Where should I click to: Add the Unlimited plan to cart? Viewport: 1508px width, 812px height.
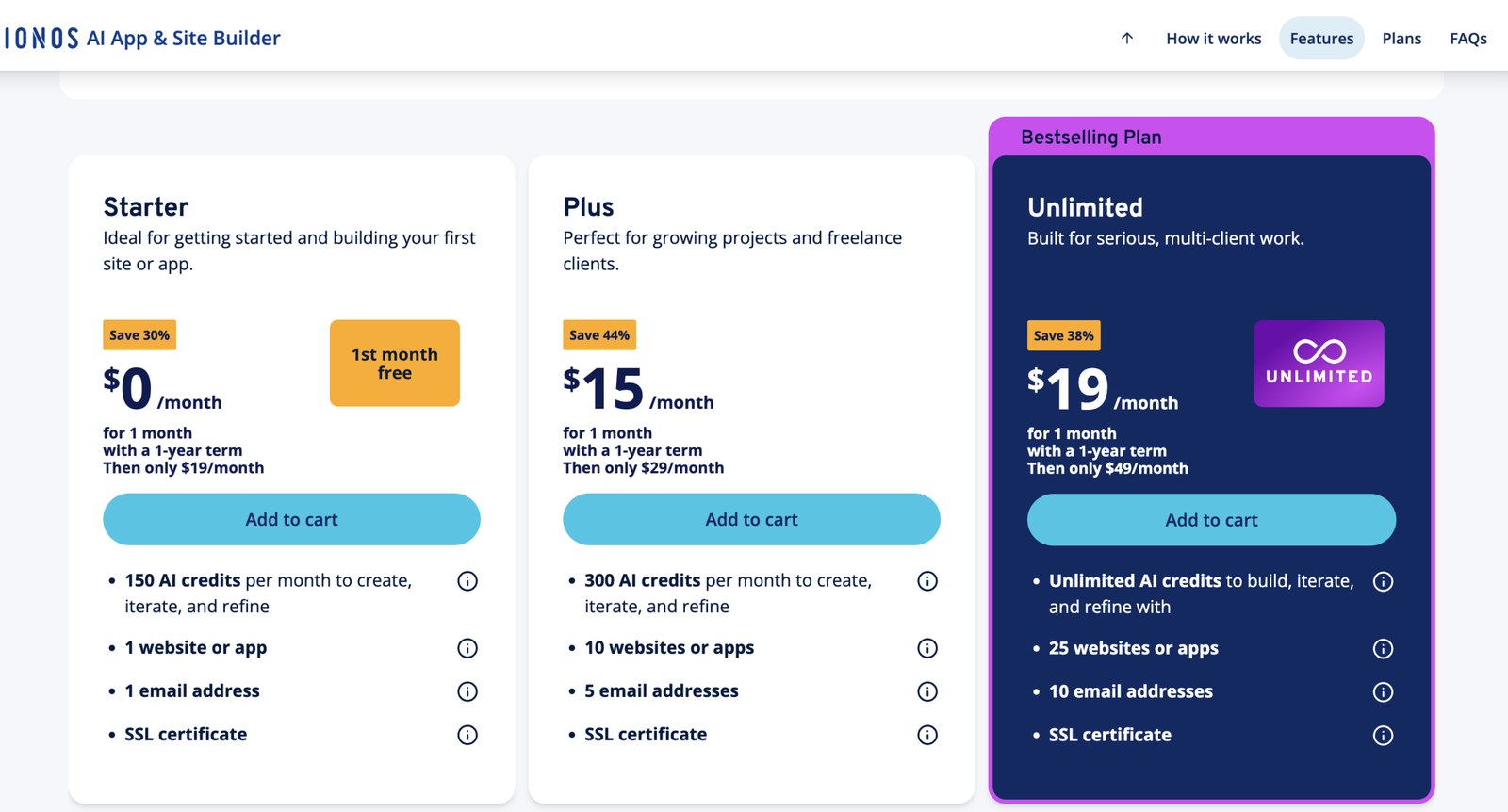[1211, 520]
